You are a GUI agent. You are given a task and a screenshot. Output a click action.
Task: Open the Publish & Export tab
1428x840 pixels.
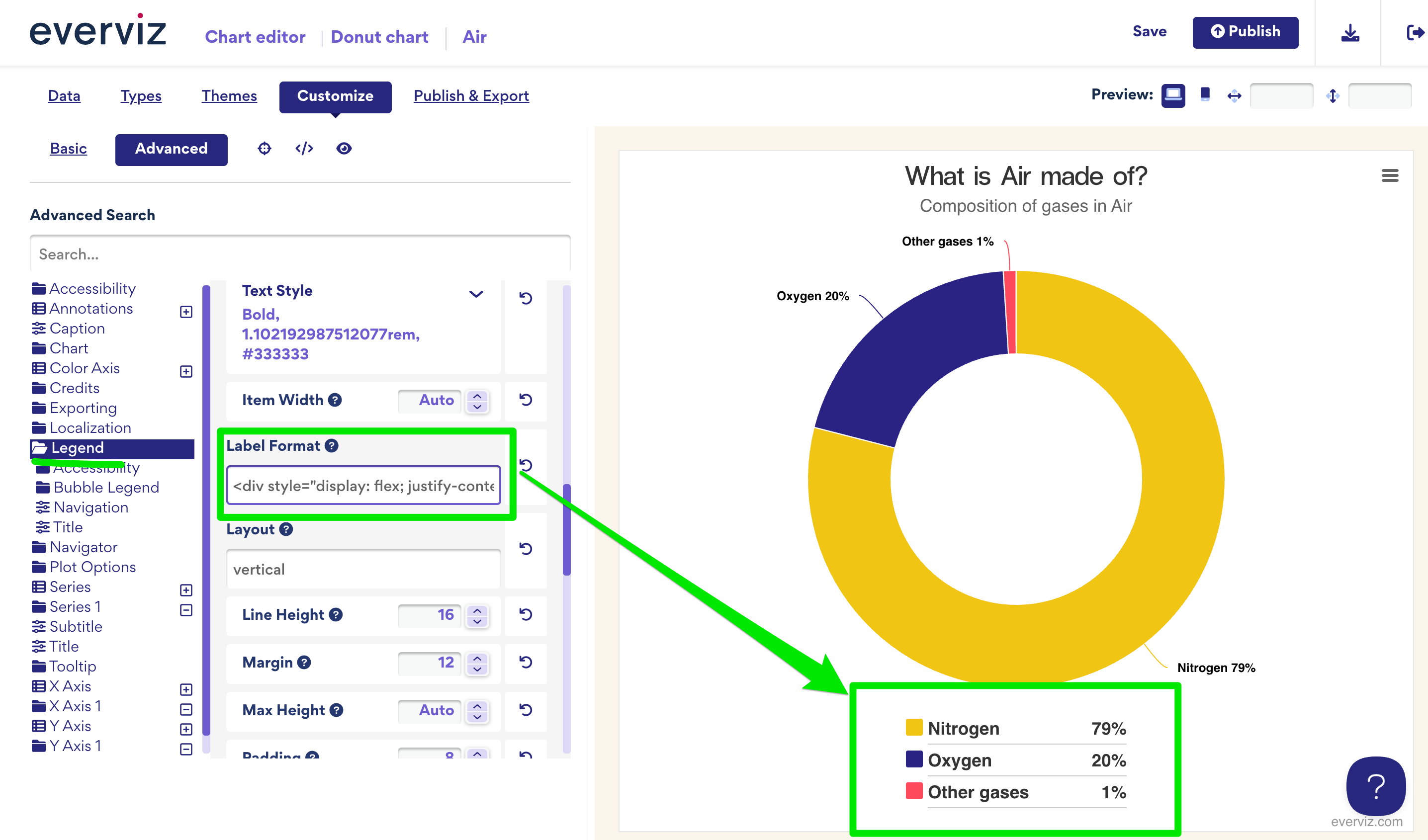point(471,96)
